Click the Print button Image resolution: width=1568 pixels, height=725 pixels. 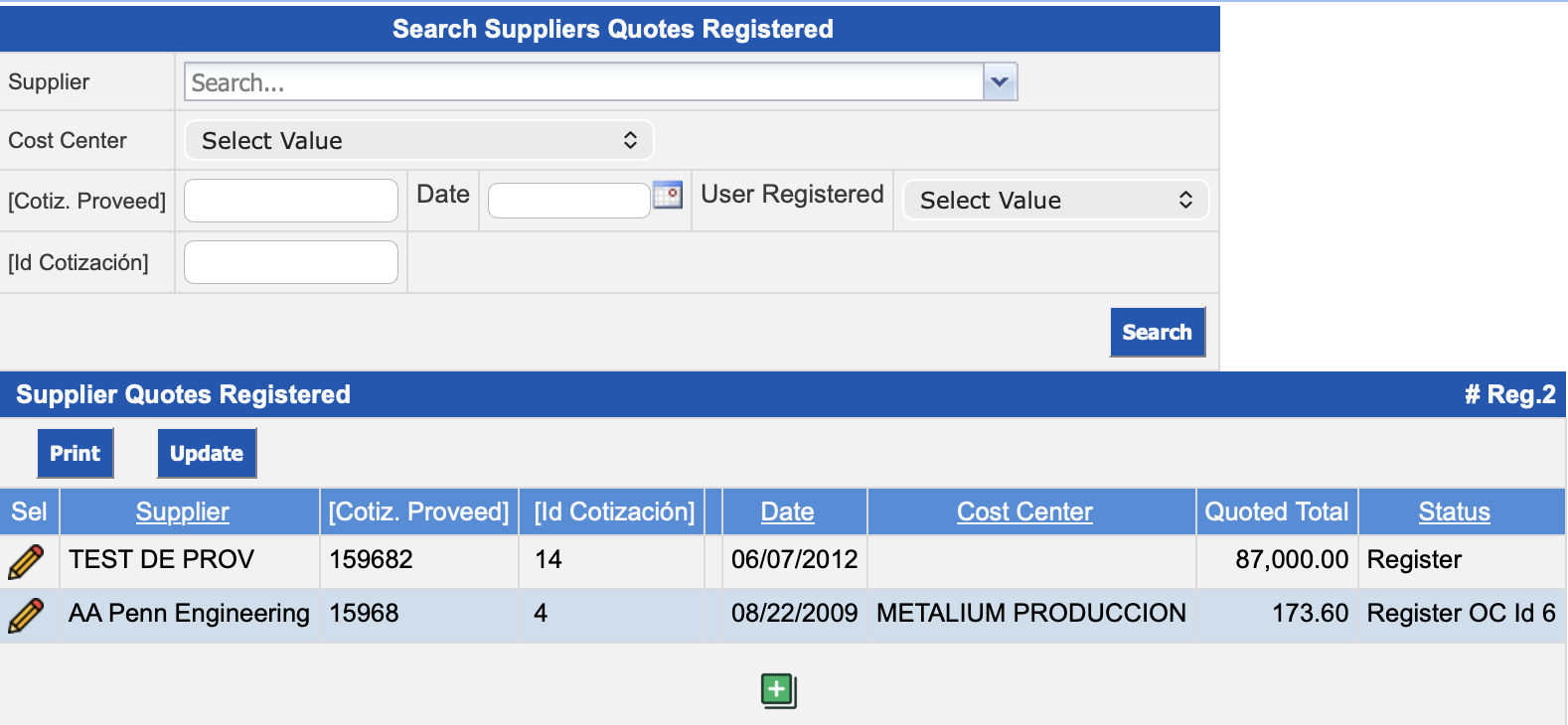tap(76, 454)
